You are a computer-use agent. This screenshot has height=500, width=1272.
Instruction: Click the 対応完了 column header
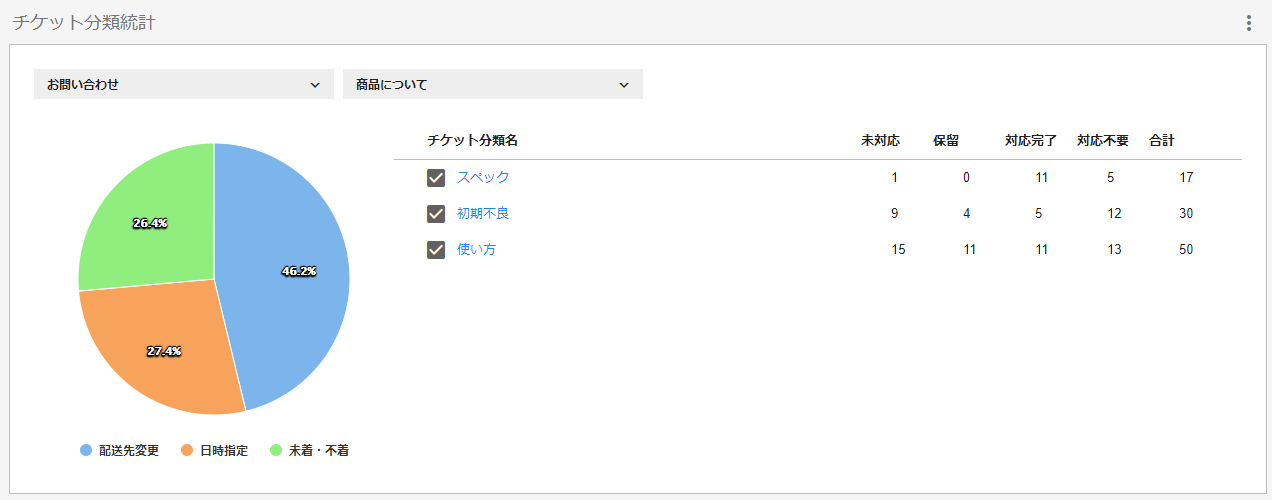point(1031,141)
